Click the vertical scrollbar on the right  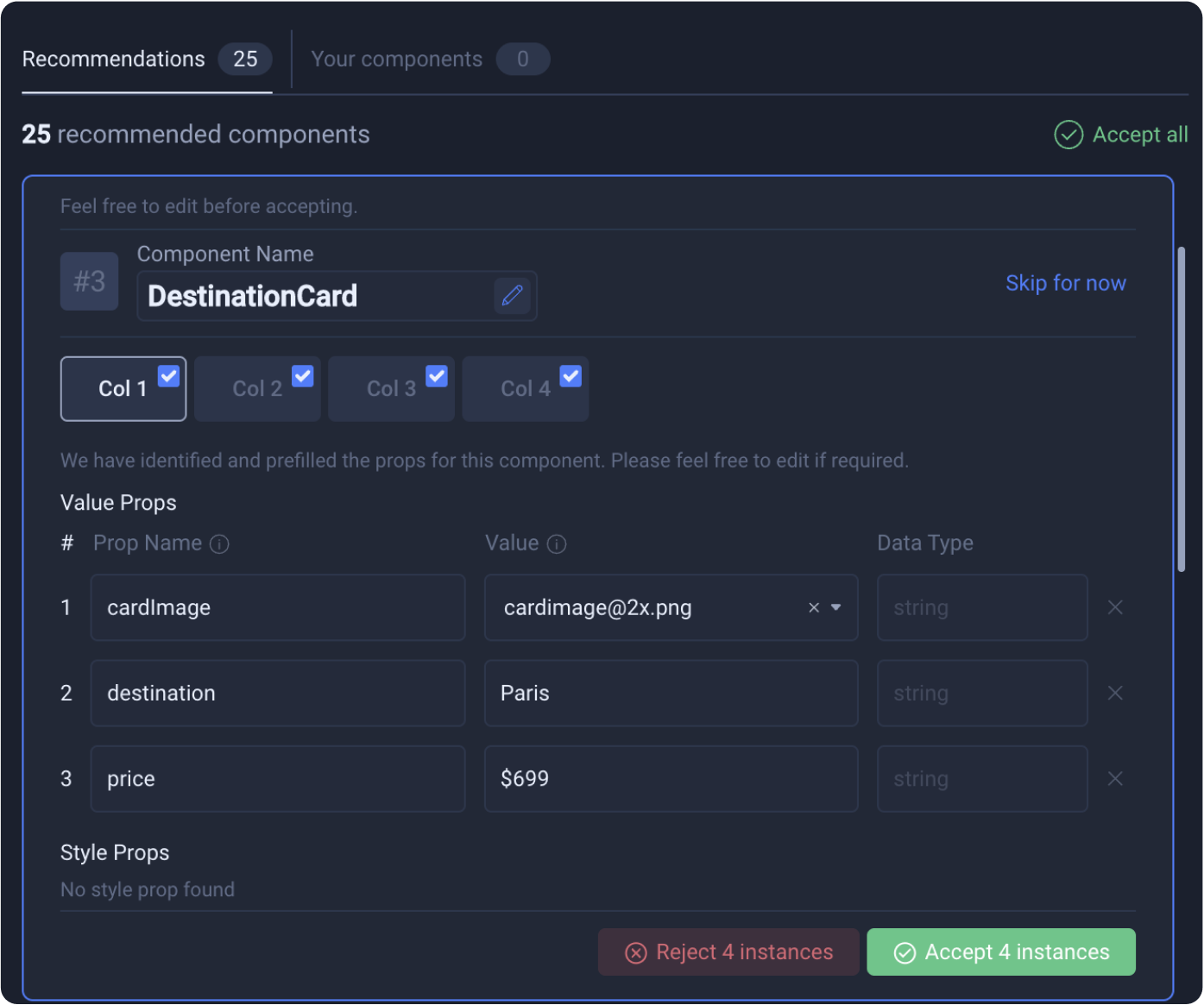[1182, 410]
